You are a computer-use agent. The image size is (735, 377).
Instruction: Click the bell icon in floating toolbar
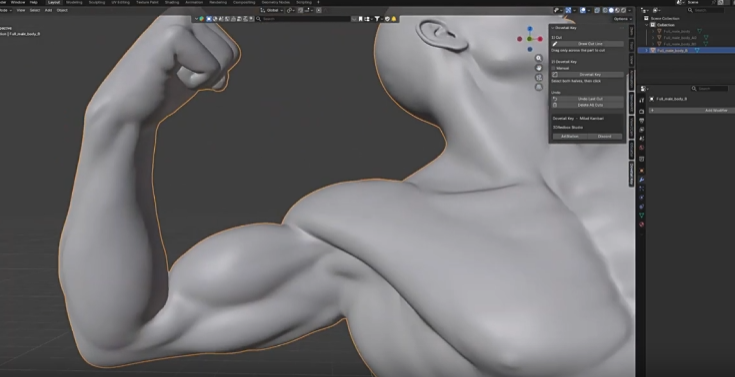pyautogui.click(x=394, y=19)
